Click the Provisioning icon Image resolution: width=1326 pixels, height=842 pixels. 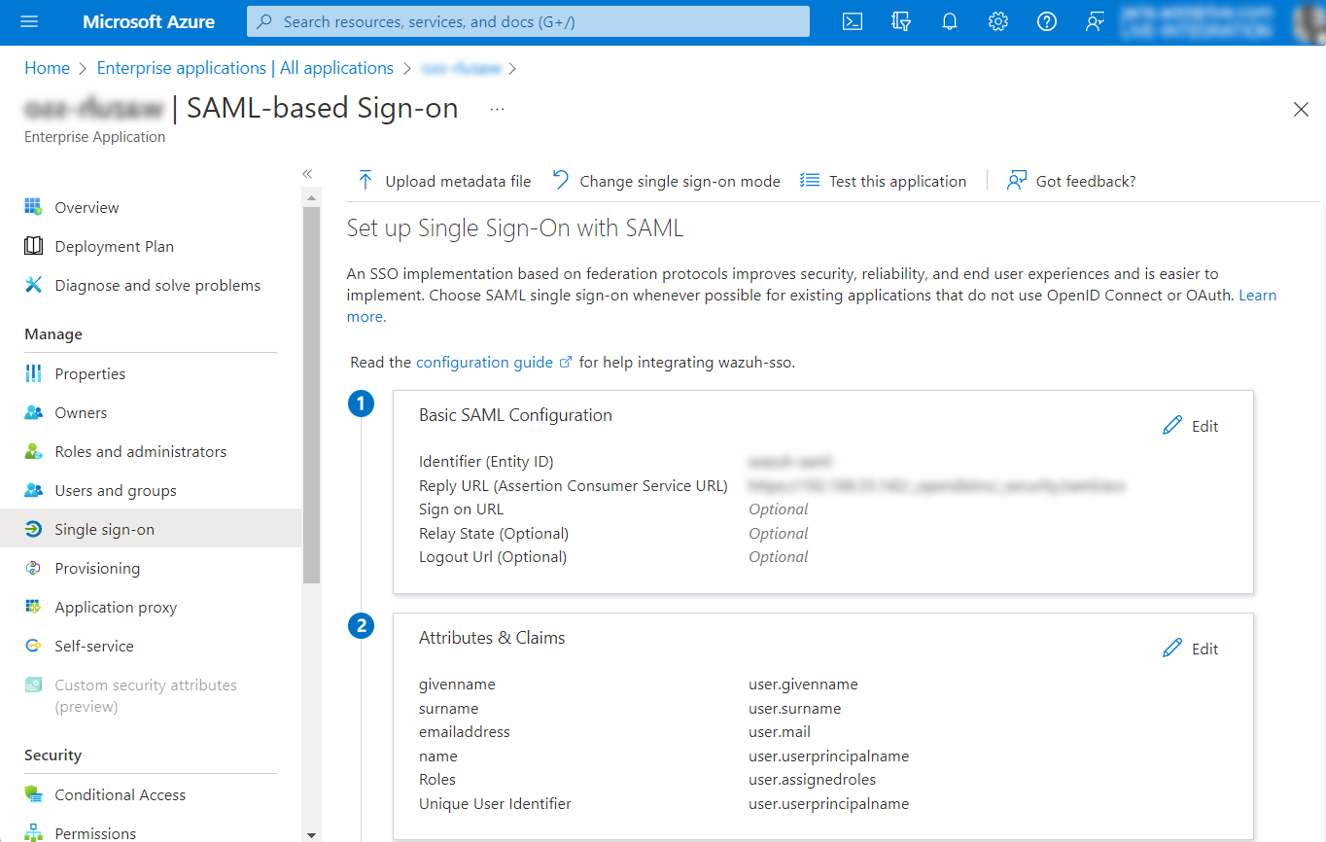tap(33, 568)
